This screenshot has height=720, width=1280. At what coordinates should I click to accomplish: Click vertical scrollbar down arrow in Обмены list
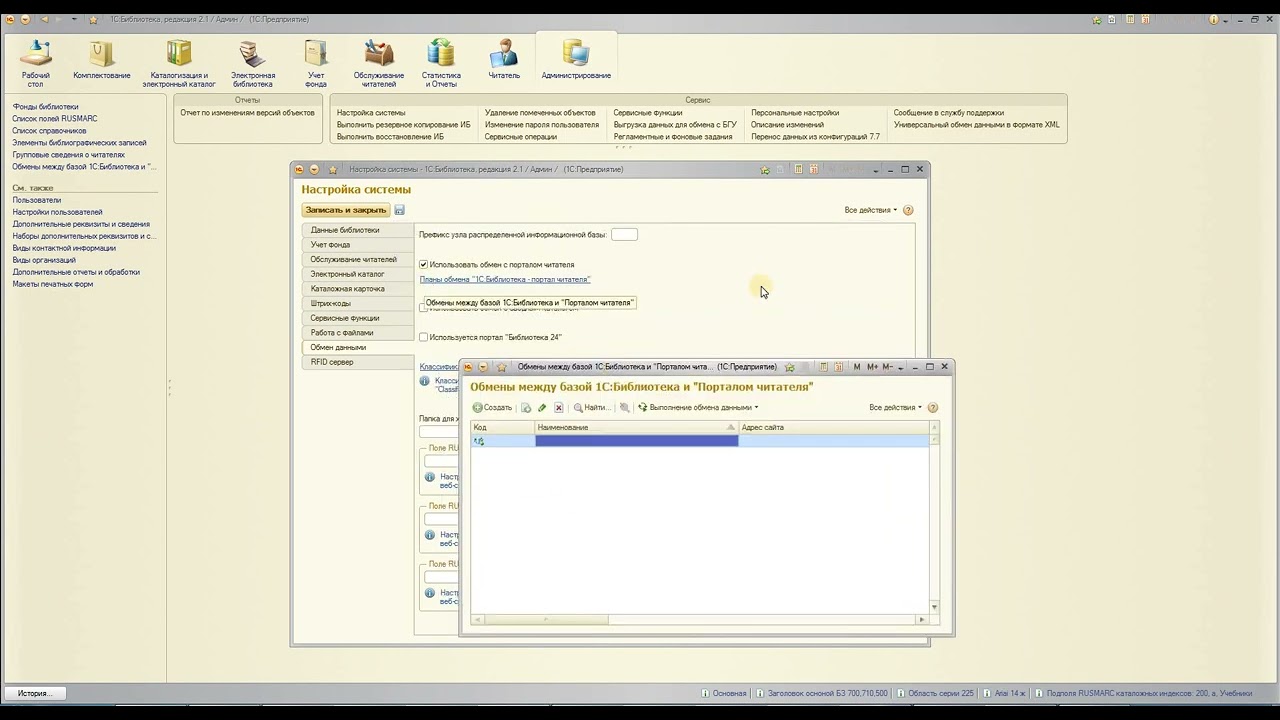(x=935, y=607)
